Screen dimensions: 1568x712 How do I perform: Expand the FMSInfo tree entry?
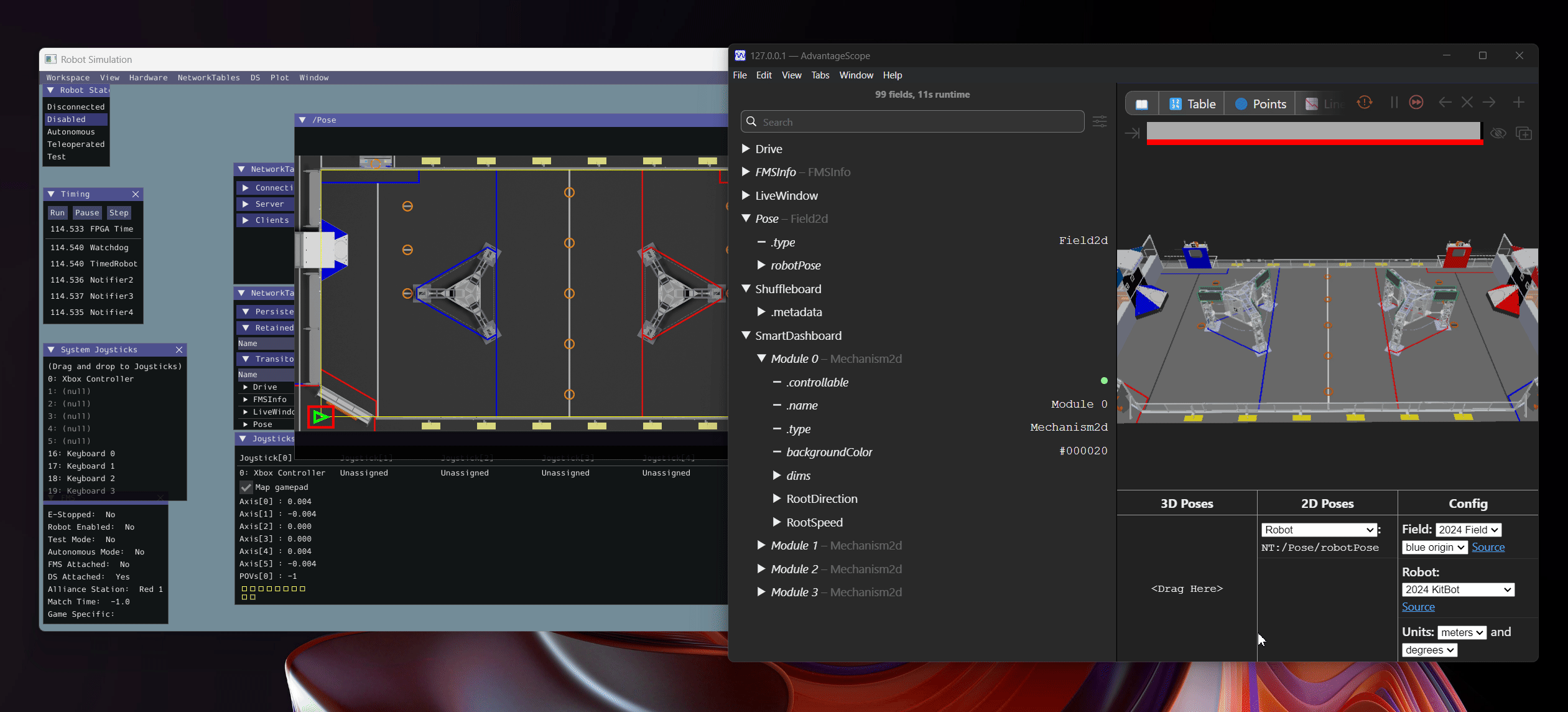click(746, 172)
